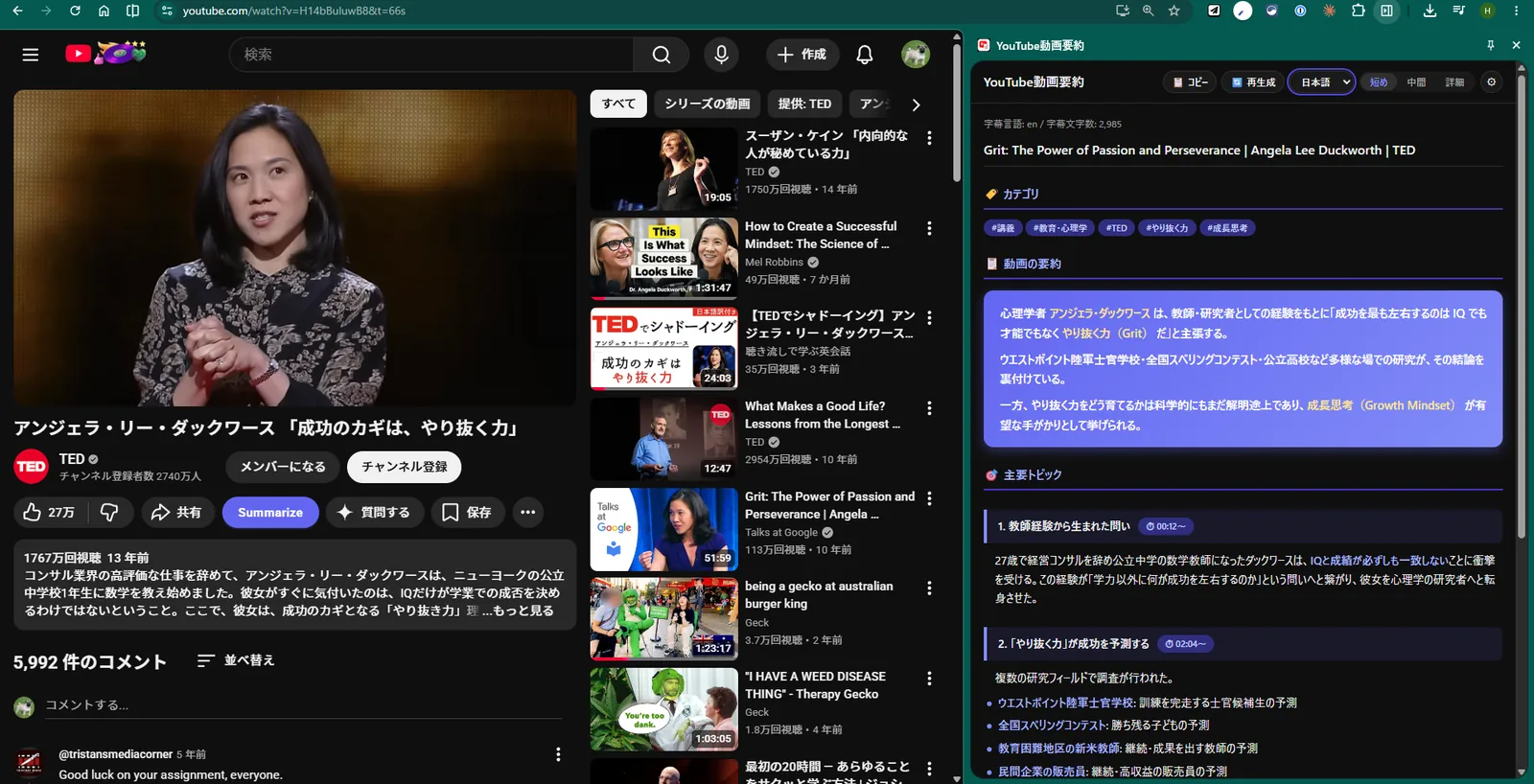
Task: Open summary panel settings gear
Action: 1491,82
